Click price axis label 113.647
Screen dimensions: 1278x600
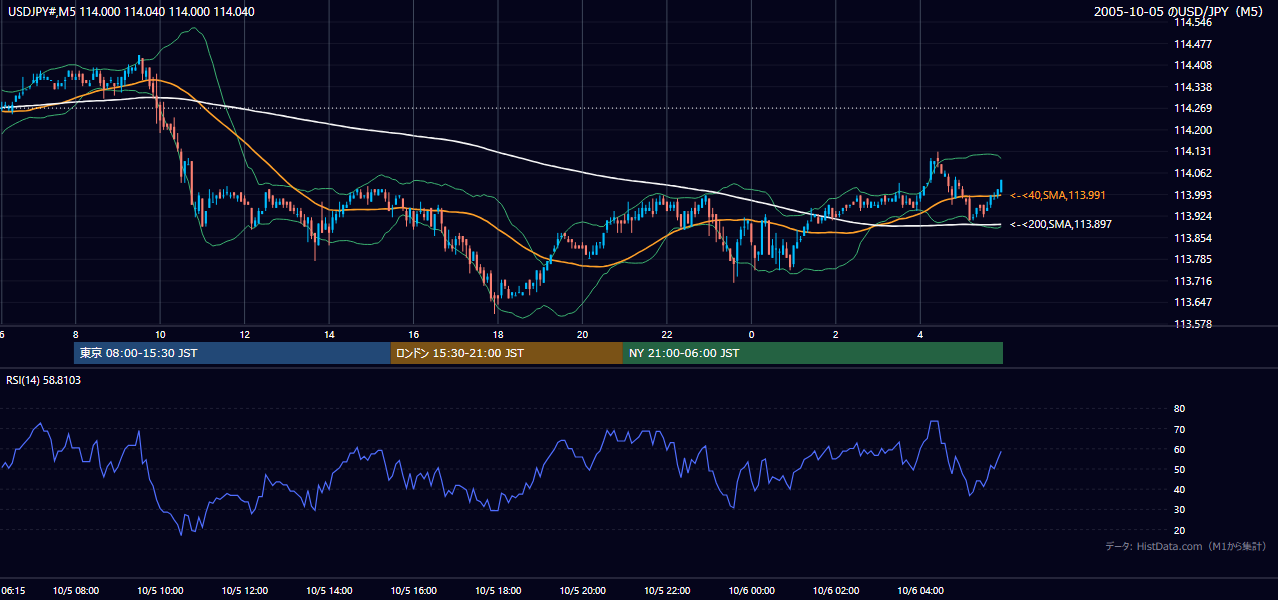(1192, 302)
